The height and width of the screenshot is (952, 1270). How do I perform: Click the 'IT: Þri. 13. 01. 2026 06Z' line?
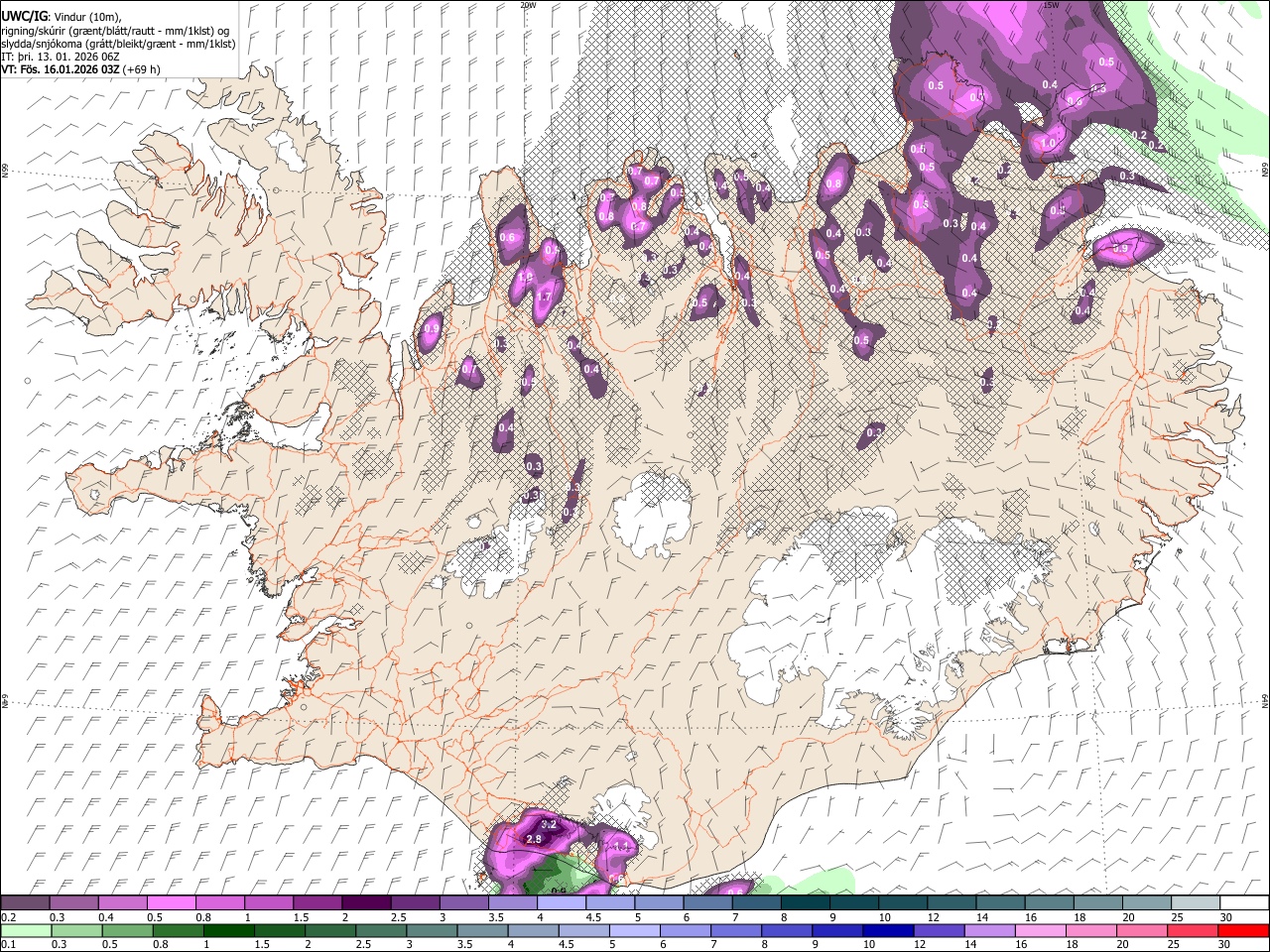pyautogui.click(x=59, y=57)
